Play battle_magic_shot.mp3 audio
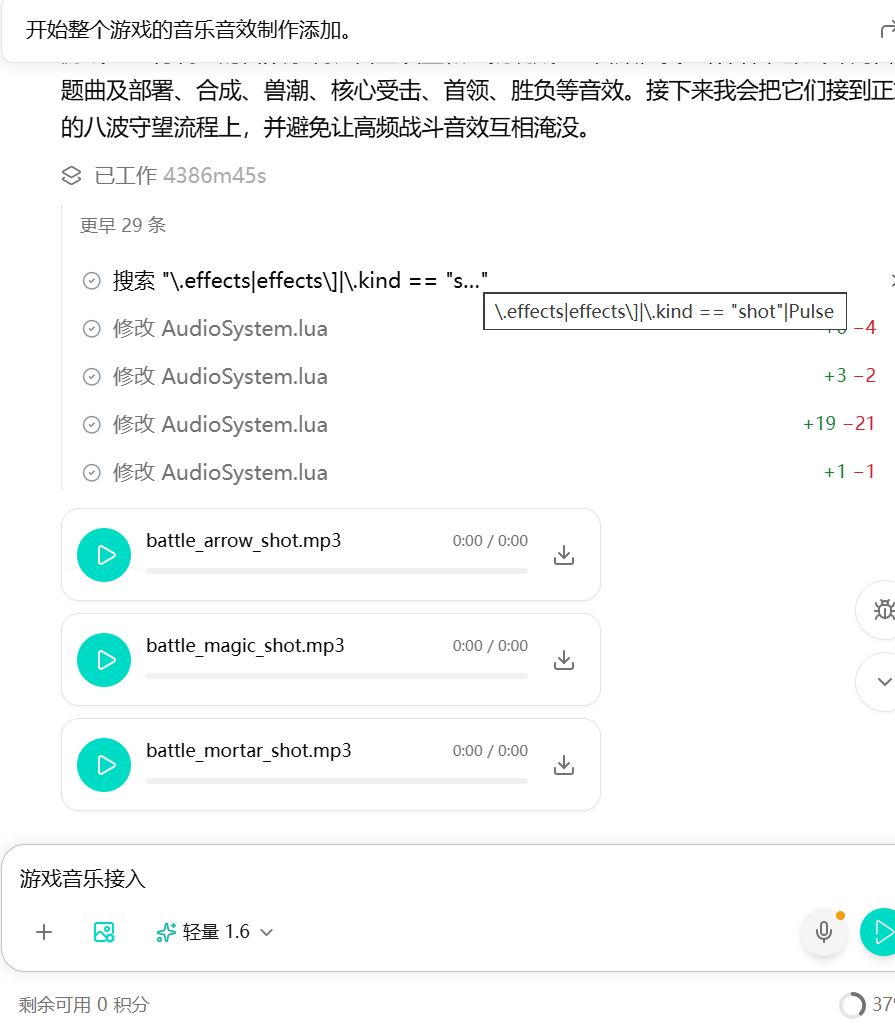 coord(104,660)
